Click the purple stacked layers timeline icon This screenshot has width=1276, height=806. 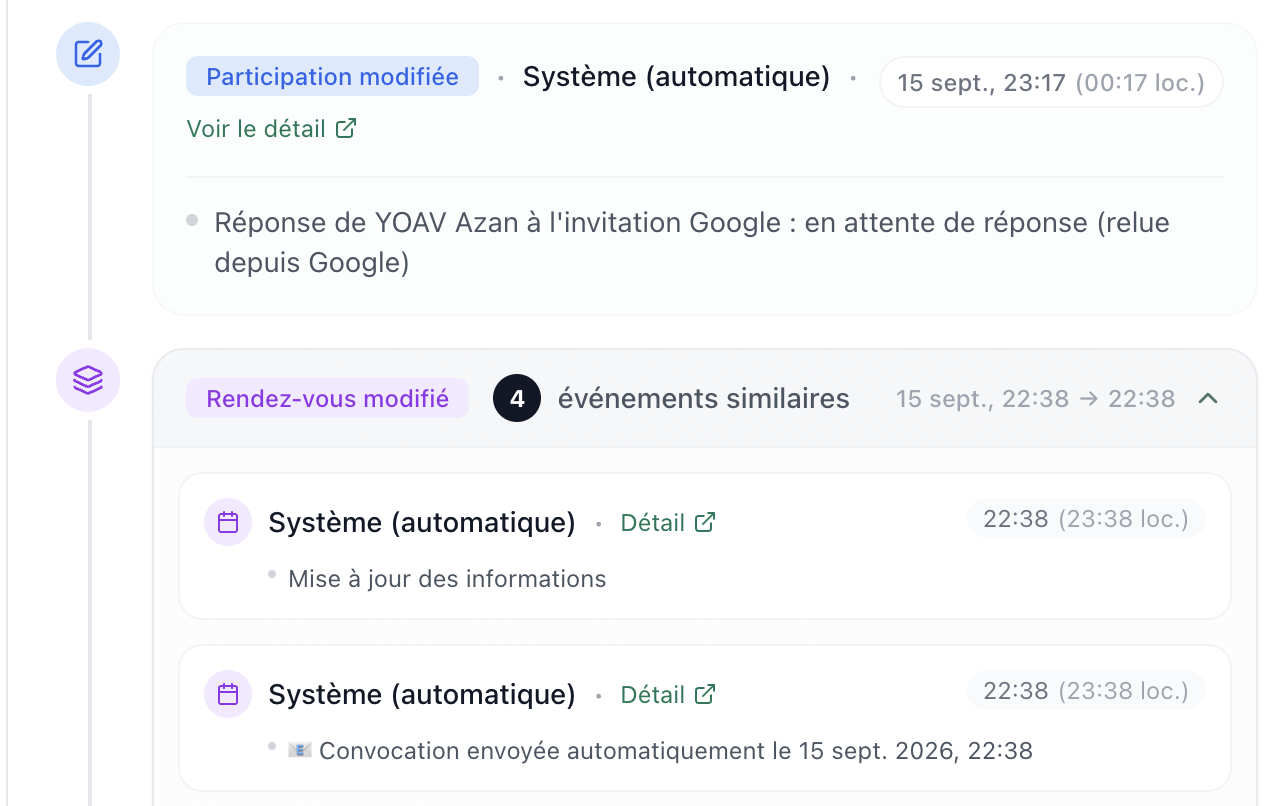coord(88,380)
